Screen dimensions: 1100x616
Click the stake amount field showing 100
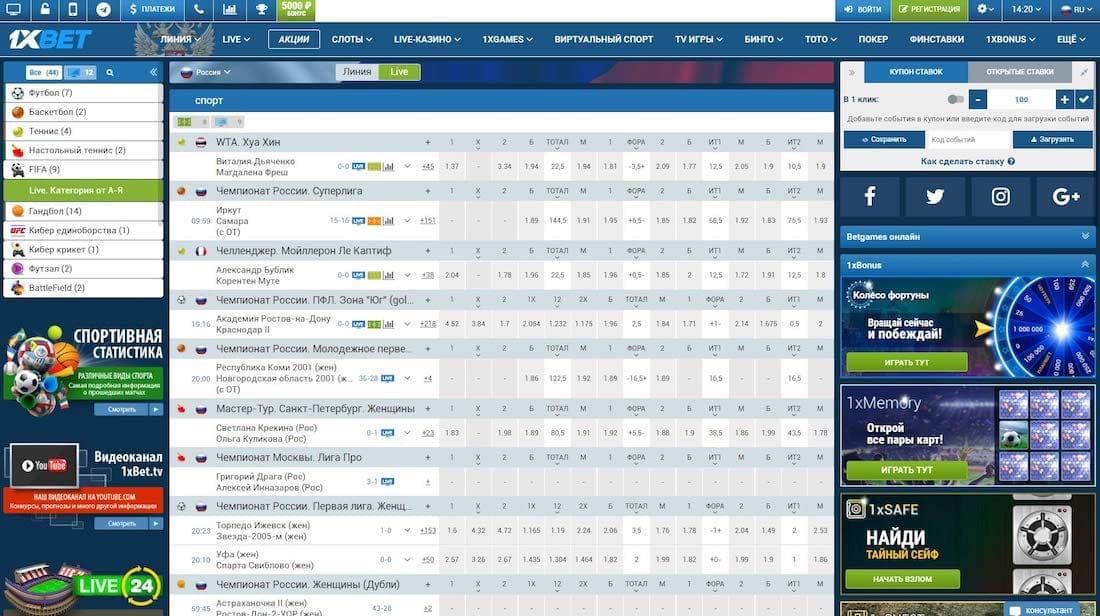point(1021,100)
